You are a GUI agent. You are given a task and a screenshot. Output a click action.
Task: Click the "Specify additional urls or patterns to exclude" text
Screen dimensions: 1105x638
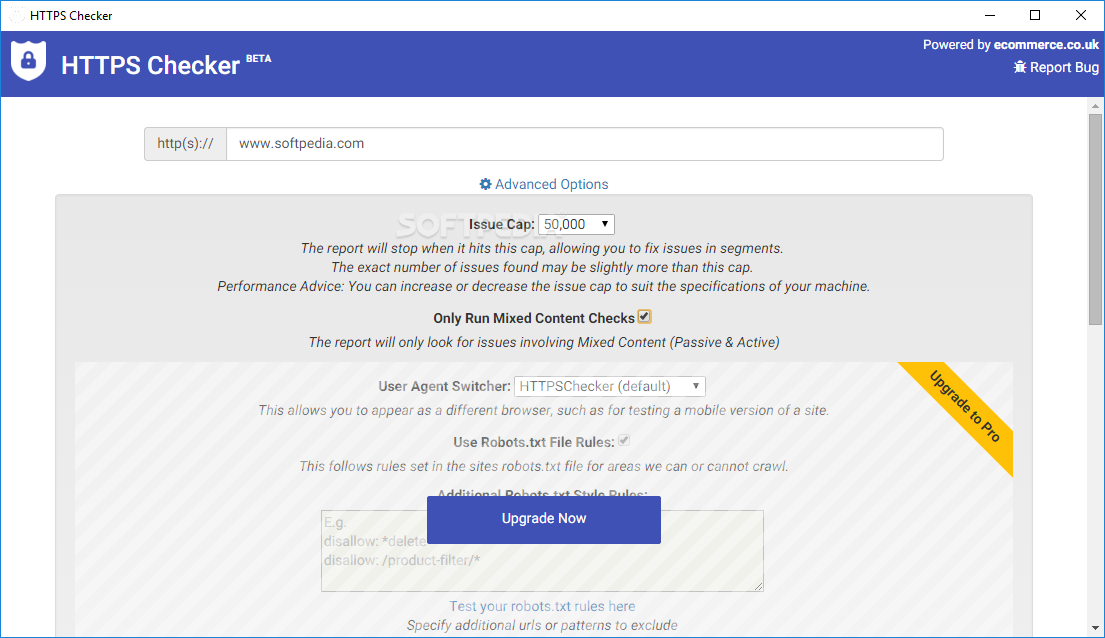542,625
